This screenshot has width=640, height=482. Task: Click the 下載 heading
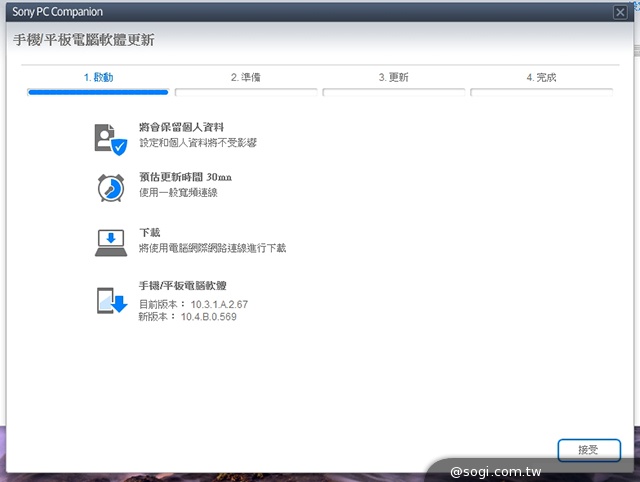point(150,233)
